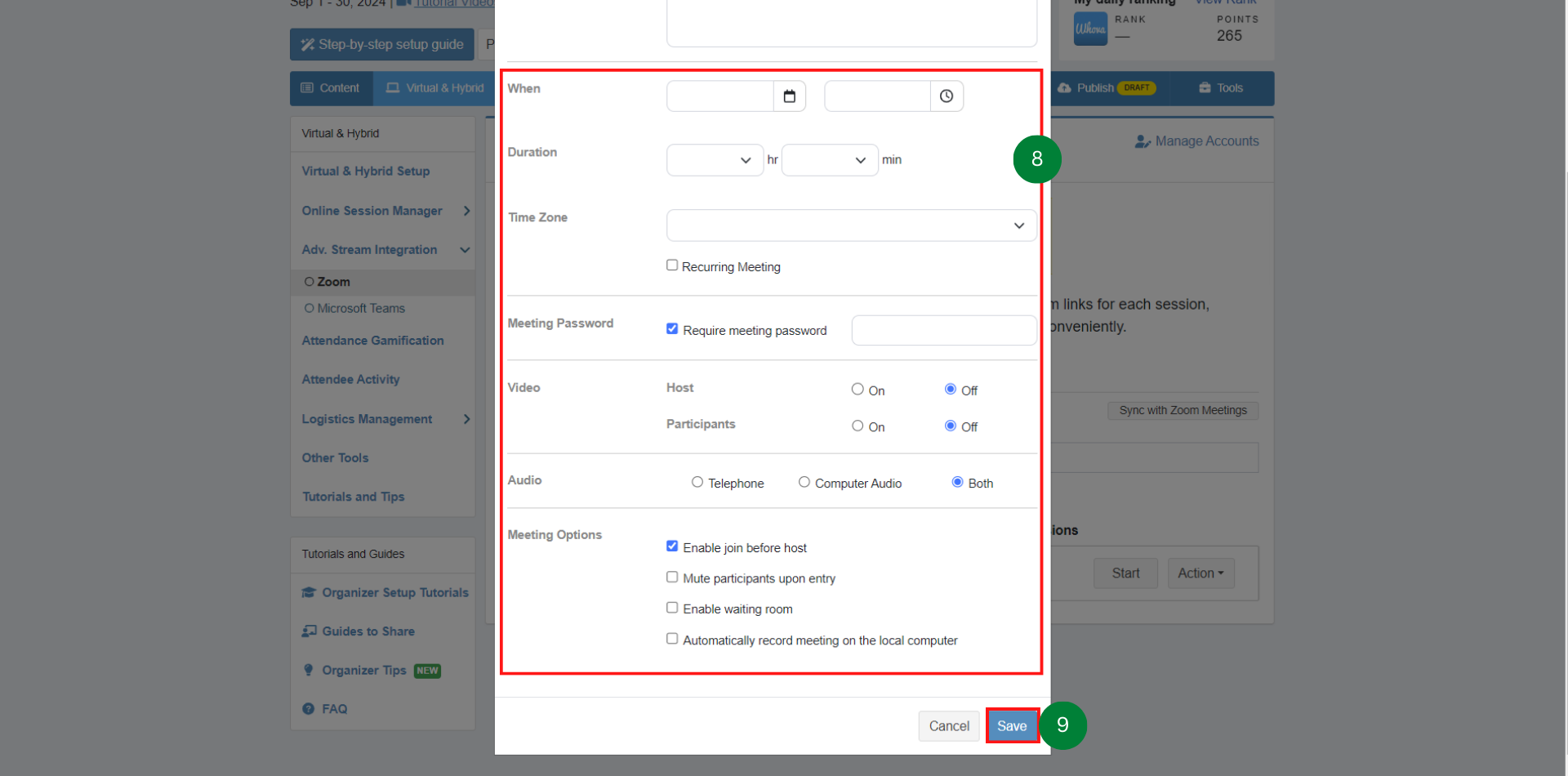The height and width of the screenshot is (776, 1568).
Task: Uncheck Require meeting password
Action: [x=672, y=329]
